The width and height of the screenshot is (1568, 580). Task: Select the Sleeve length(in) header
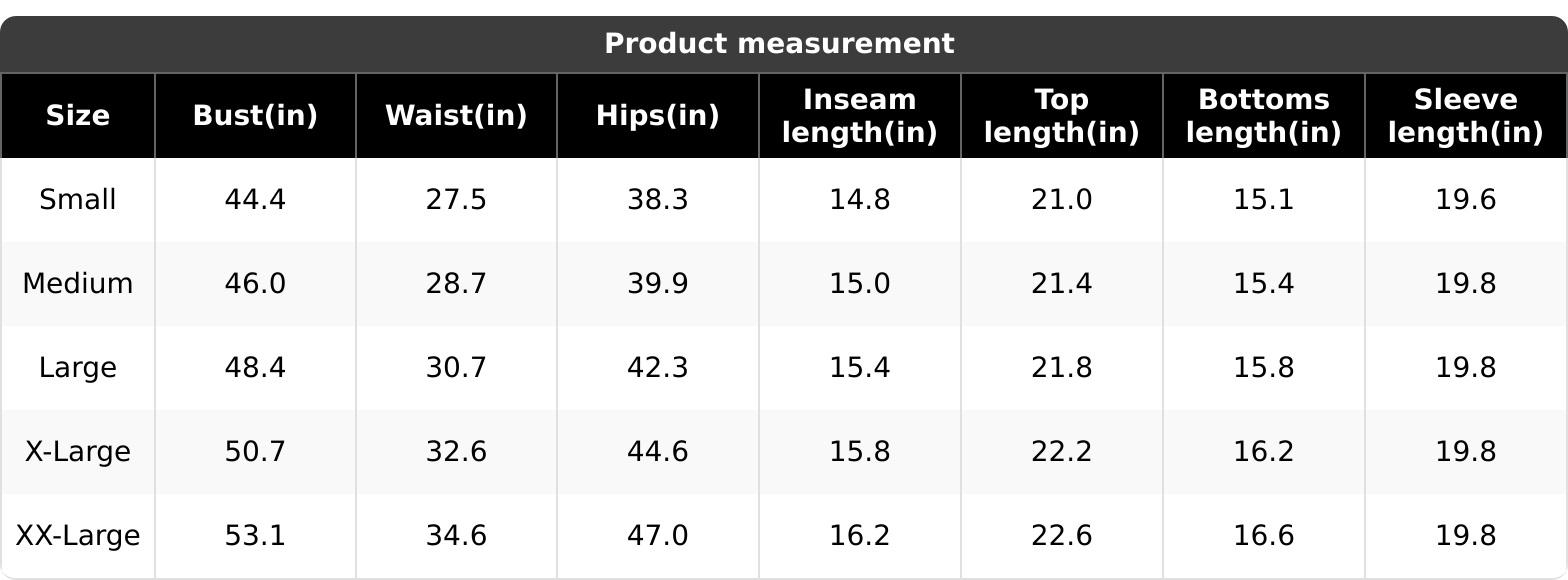click(x=1466, y=116)
